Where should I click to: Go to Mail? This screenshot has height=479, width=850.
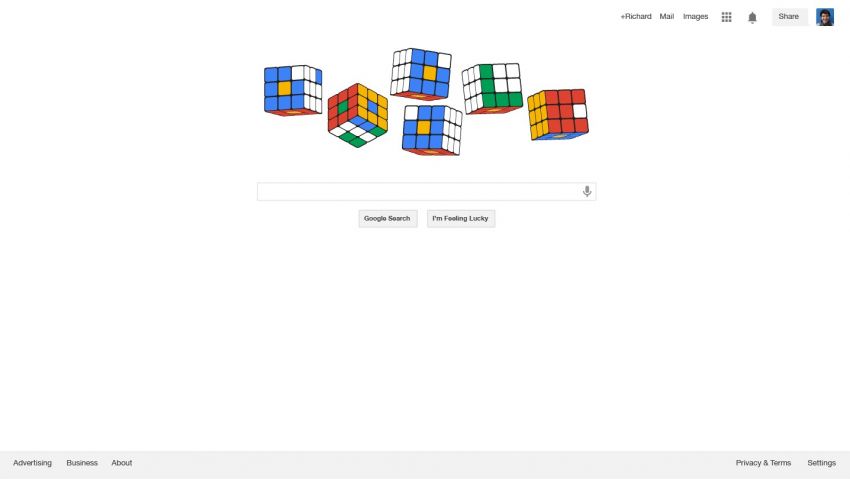(x=667, y=17)
